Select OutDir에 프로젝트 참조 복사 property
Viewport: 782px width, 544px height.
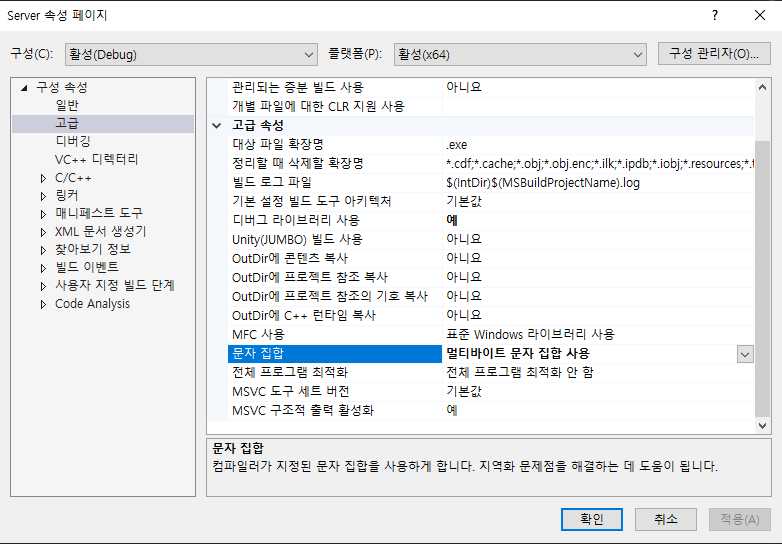point(335,277)
